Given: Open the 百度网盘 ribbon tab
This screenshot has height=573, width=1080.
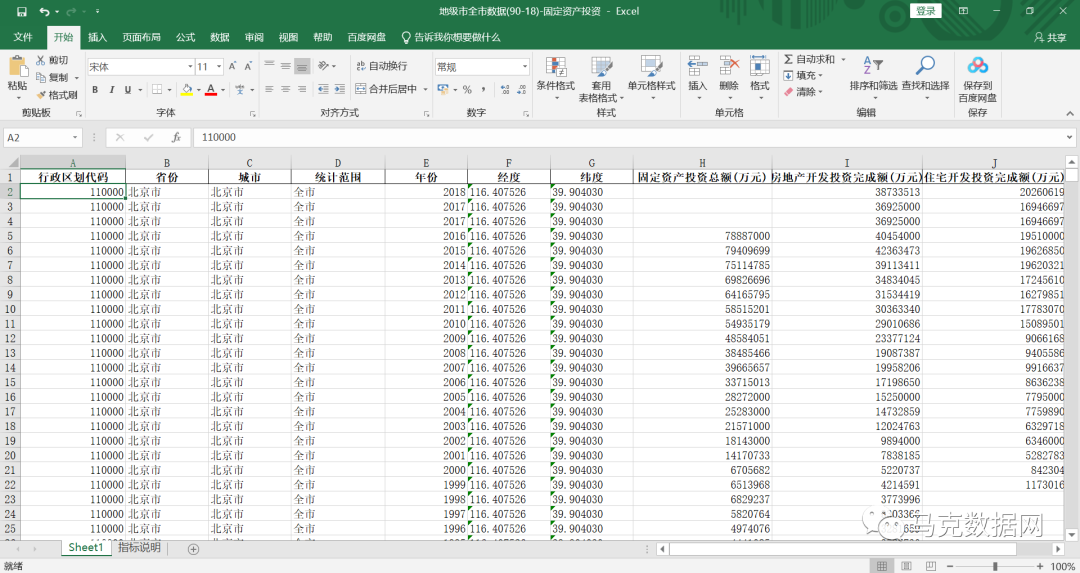Looking at the screenshot, I should coord(366,37).
